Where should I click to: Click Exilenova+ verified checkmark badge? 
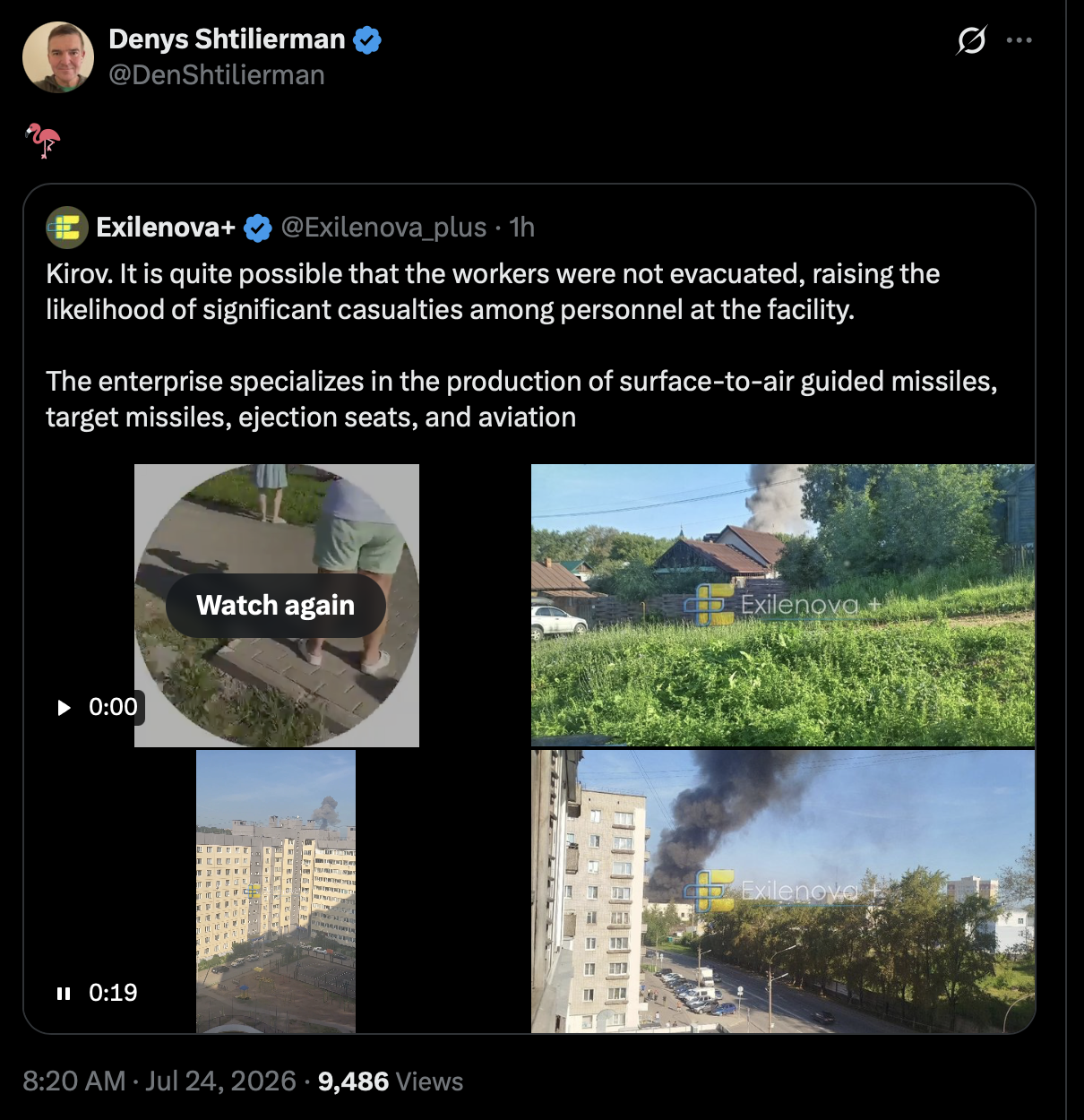pos(258,228)
